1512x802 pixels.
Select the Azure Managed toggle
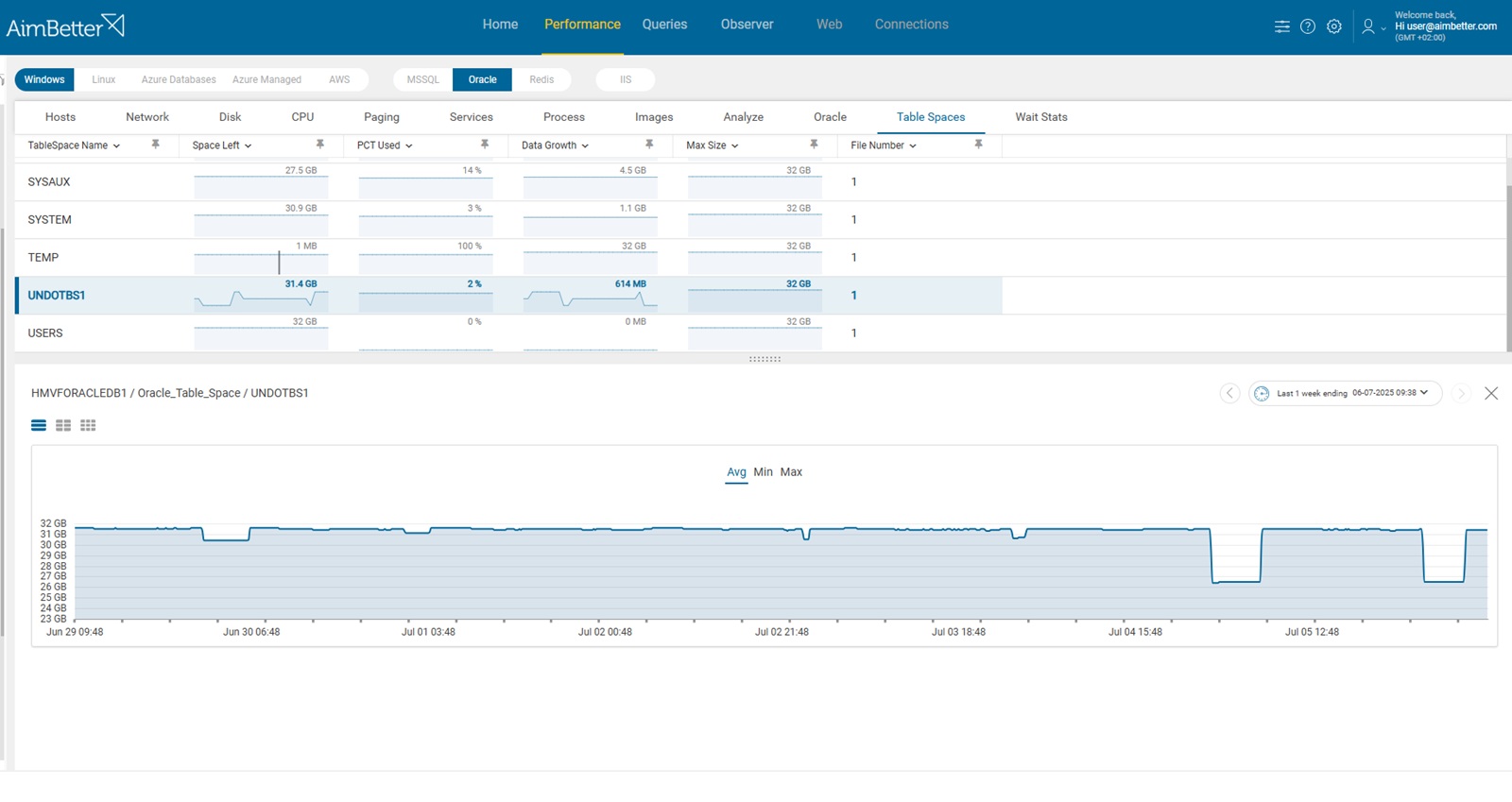coord(266,79)
